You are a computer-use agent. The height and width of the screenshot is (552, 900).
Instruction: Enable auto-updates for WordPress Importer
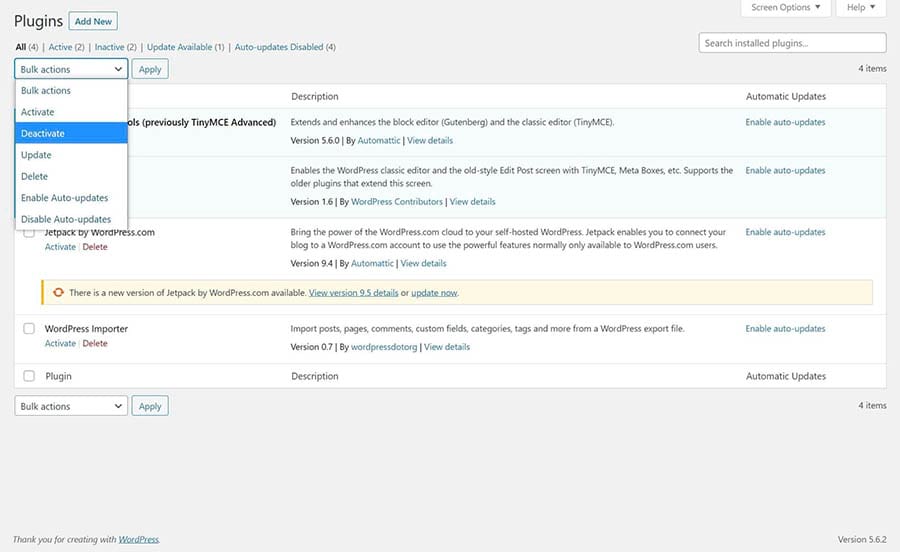pos(785,329)
